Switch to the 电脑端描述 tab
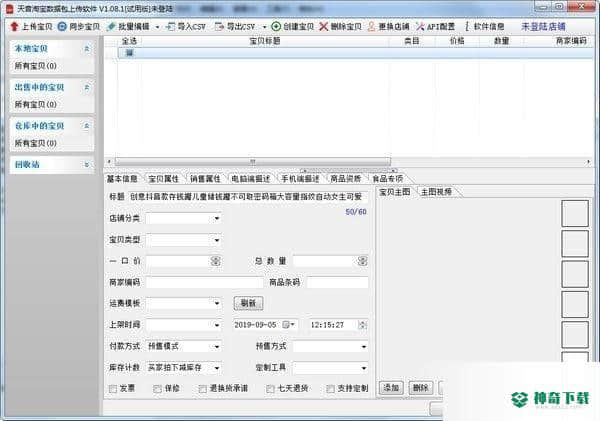This screenshot has width=600, height=421. click(251, 179)
